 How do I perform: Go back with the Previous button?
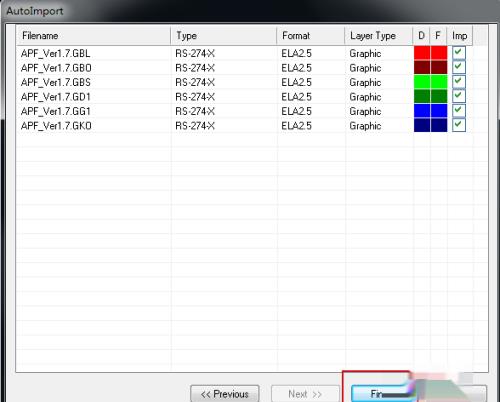[x=225, y=394]
